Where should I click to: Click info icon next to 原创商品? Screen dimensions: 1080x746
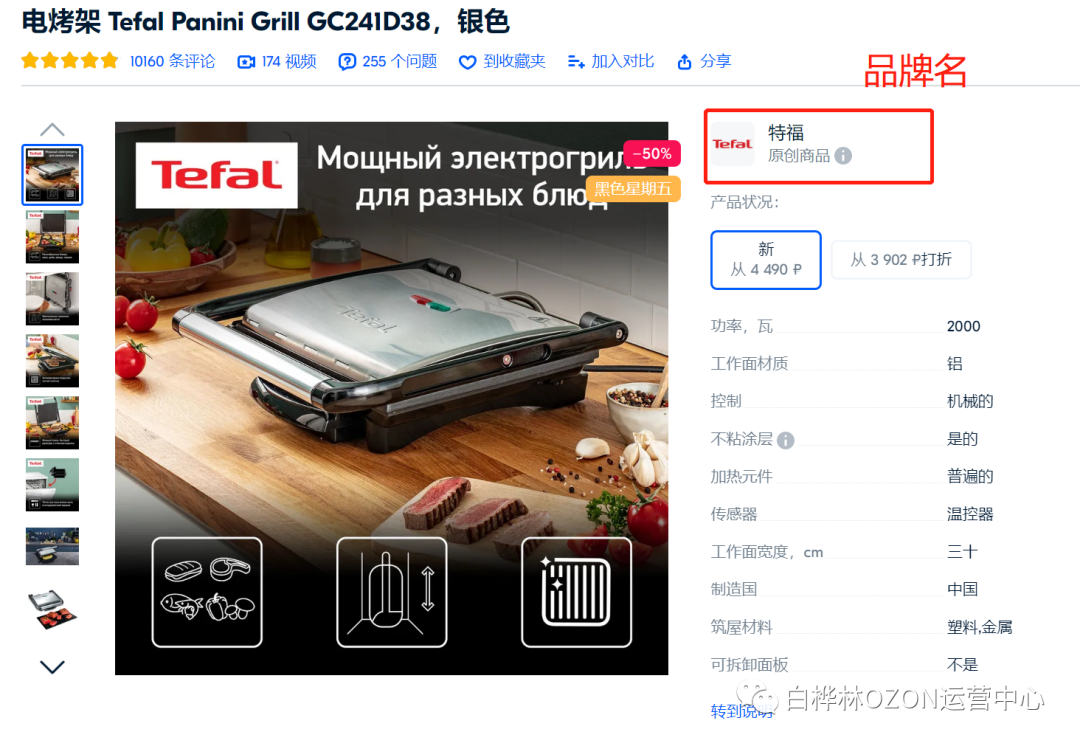coord(843,156)
